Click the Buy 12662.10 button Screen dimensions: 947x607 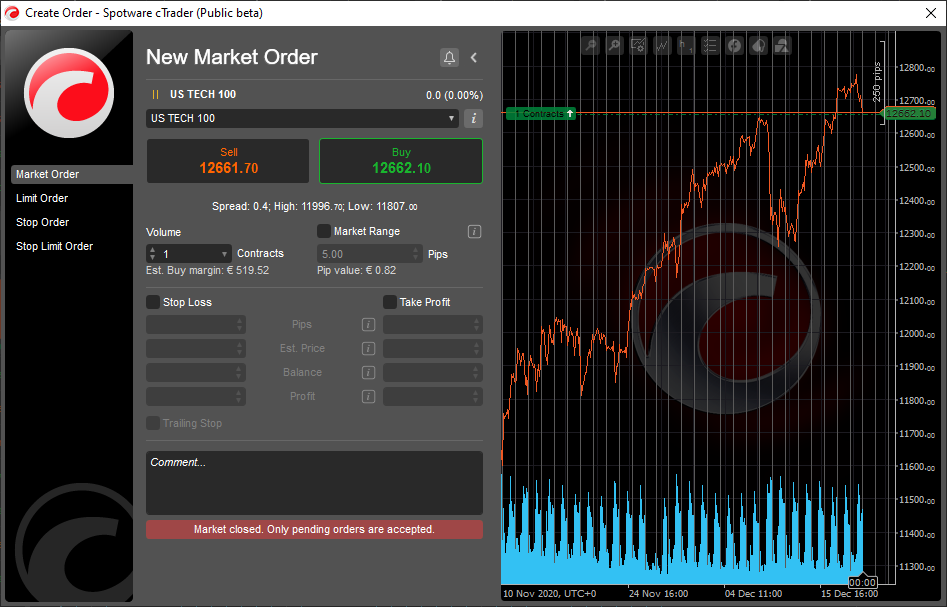pos(401,161)
